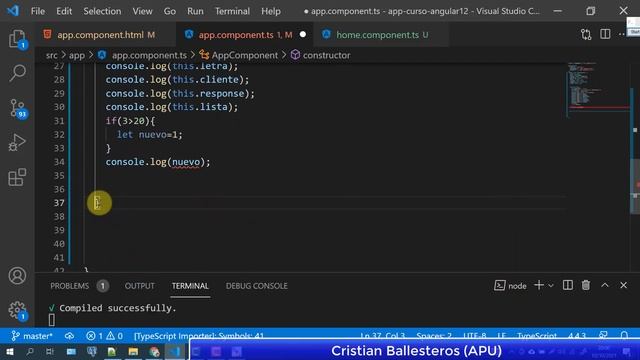Open the File menu
The height and width of the screenshot is (360, 640).
[x=38, y=11]
